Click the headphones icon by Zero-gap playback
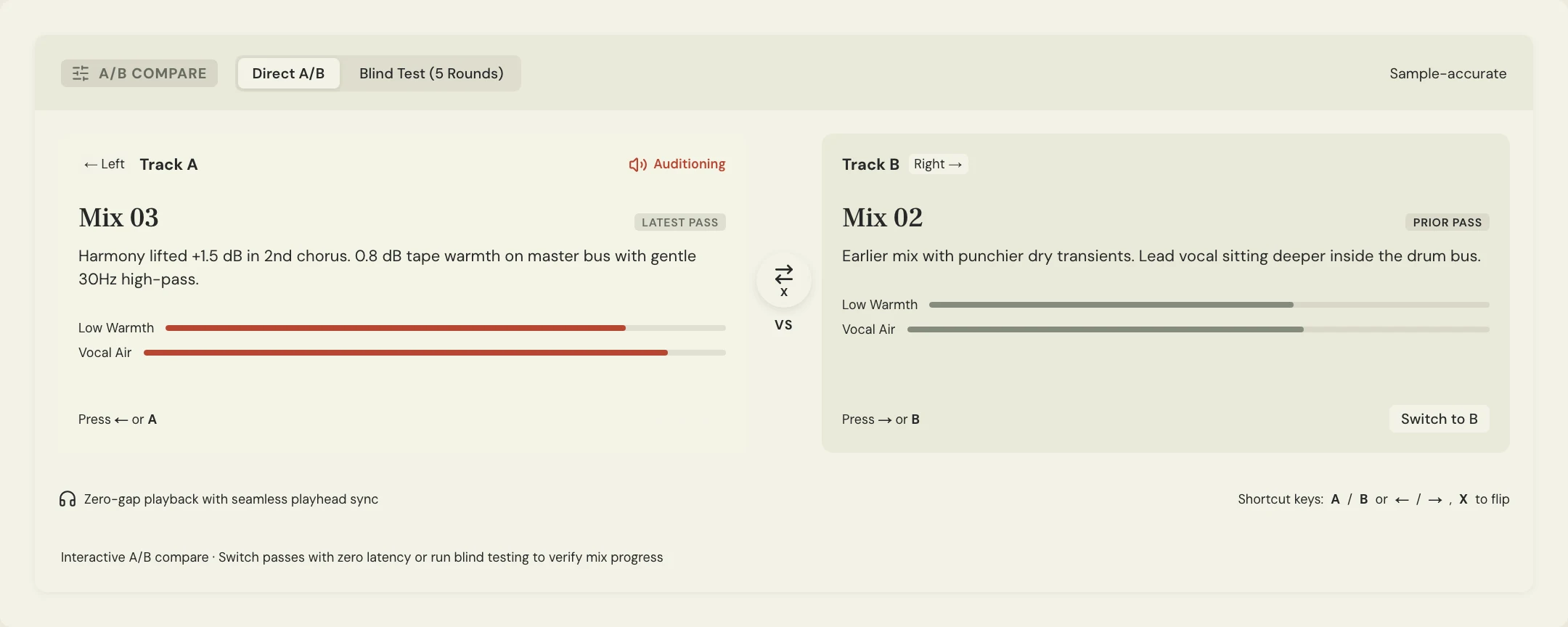This screenshot has width=1568, height=627. tap(68, 499)
